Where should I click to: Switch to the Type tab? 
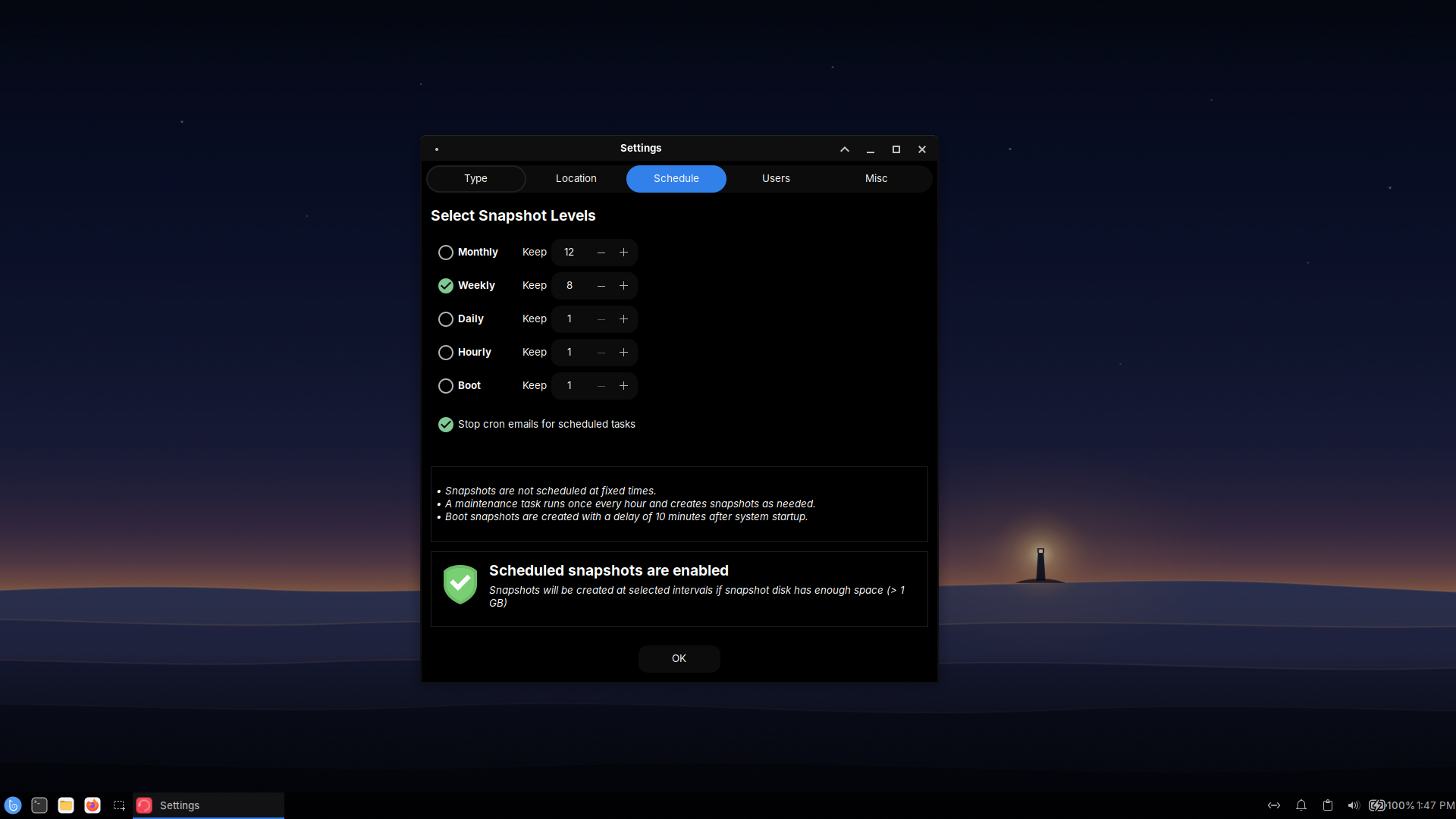click(476, 179)
